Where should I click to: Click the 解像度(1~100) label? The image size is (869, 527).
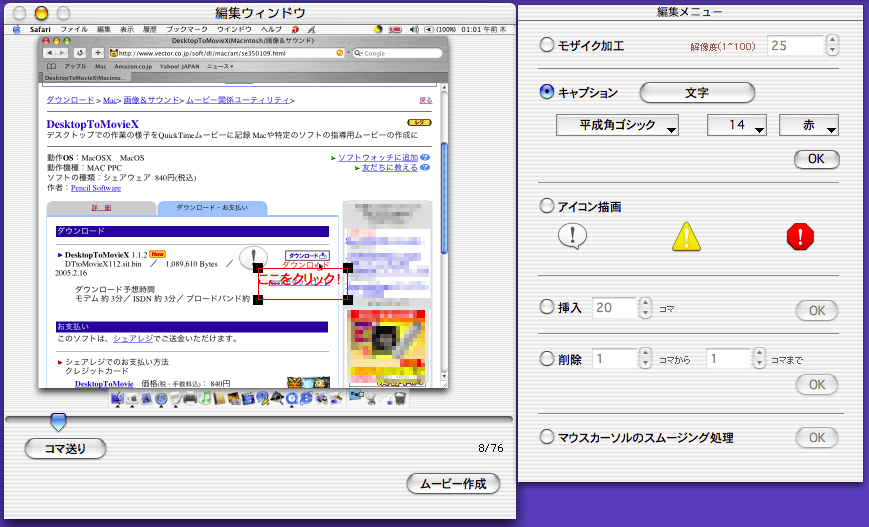[x=723, y=47]
